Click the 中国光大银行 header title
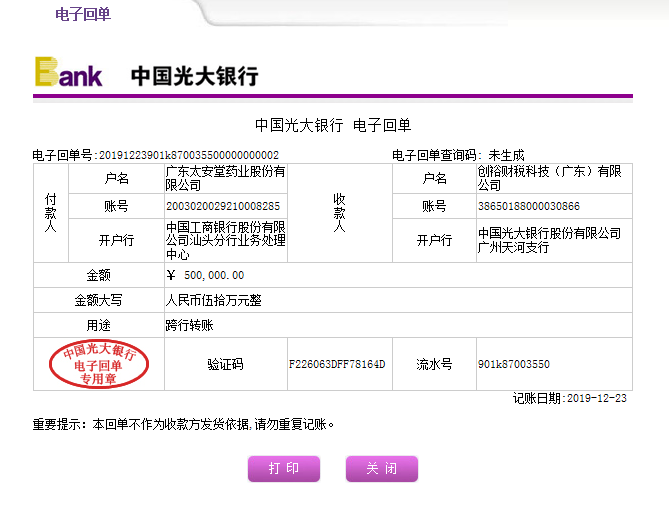 click(x=195, y=76)
